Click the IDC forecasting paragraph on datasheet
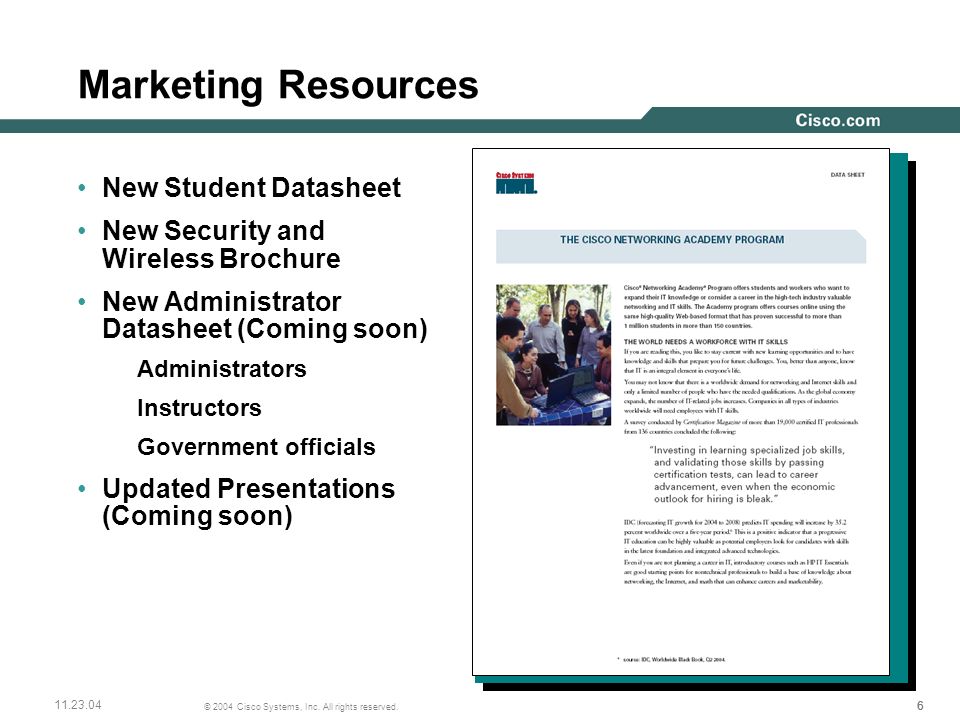960x720 pixels. pyautogui.click(x=736, y=536)
